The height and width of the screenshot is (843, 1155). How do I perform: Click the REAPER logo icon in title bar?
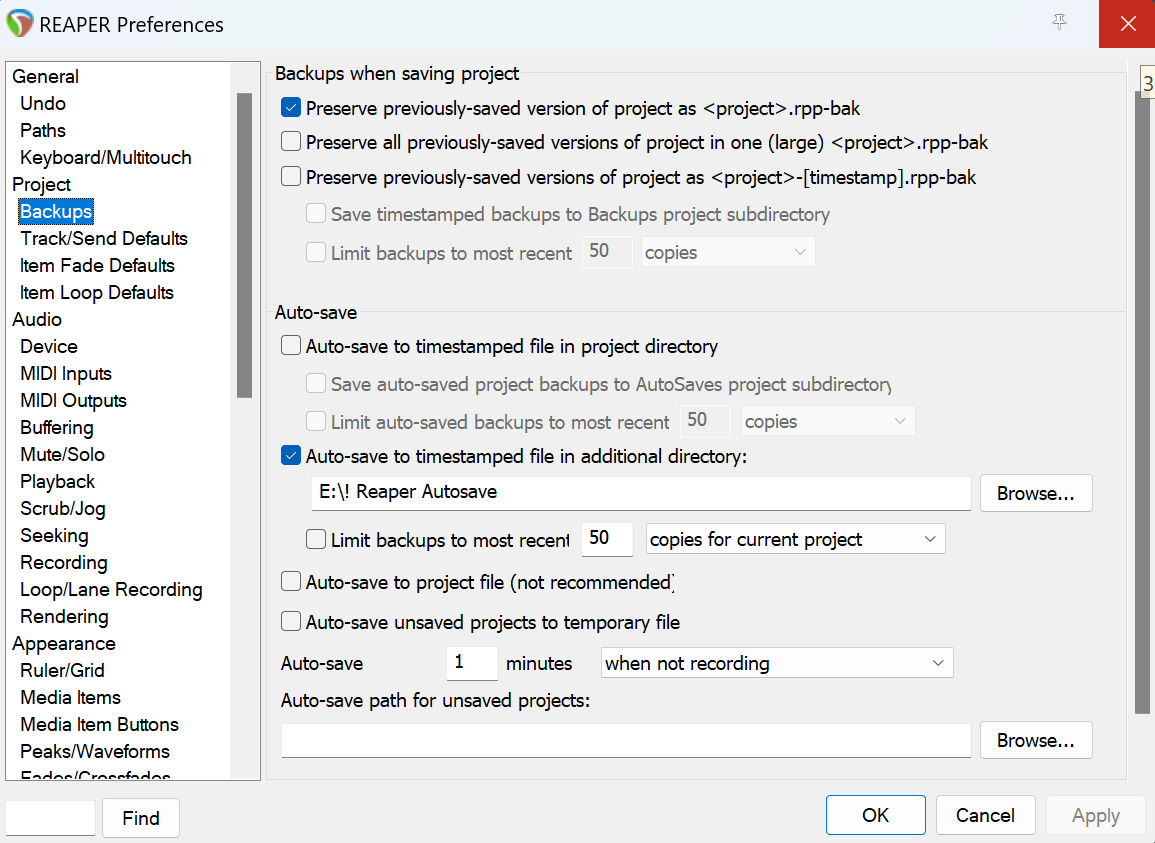(20, 24)
